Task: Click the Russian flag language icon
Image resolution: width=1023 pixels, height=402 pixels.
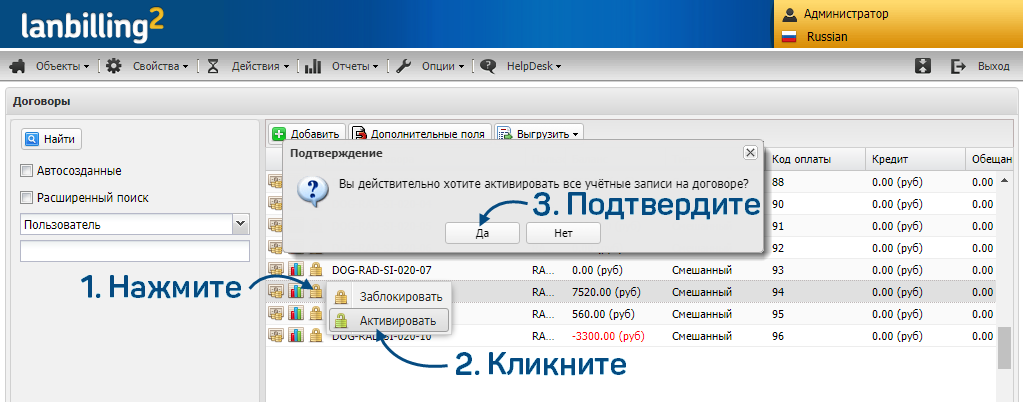Action: 790,37
